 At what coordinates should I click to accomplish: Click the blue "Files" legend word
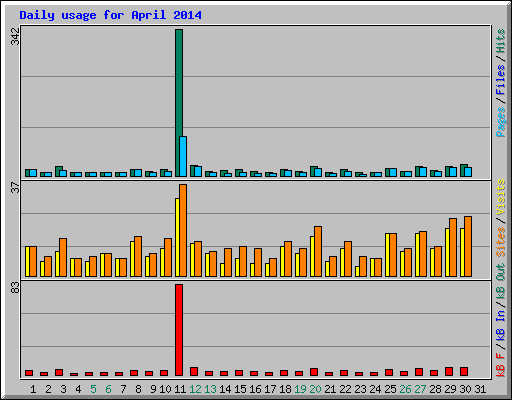click(x=500, y=80)
